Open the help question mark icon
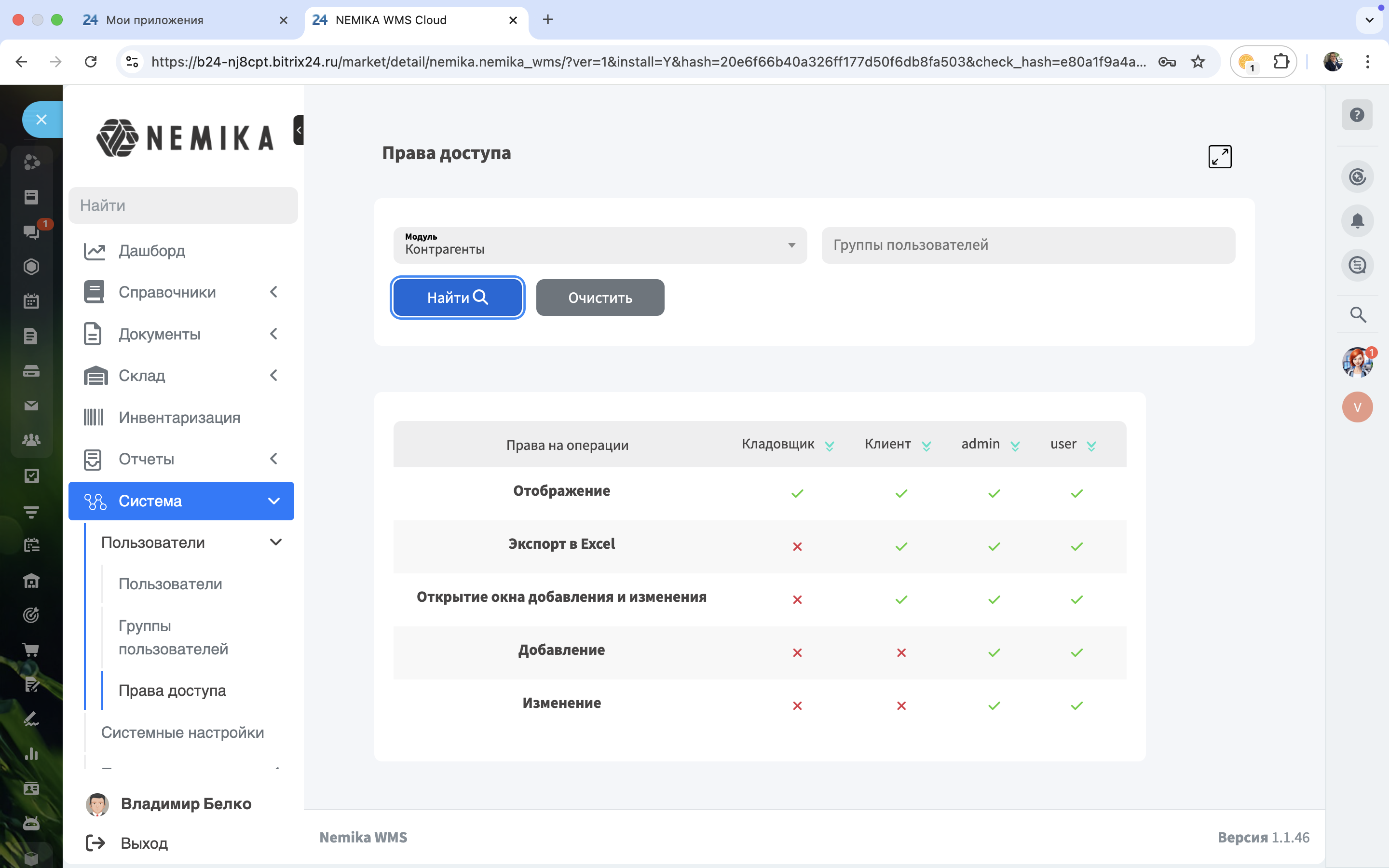This screenshot has height=868, width=1389. click(1357, 115)
